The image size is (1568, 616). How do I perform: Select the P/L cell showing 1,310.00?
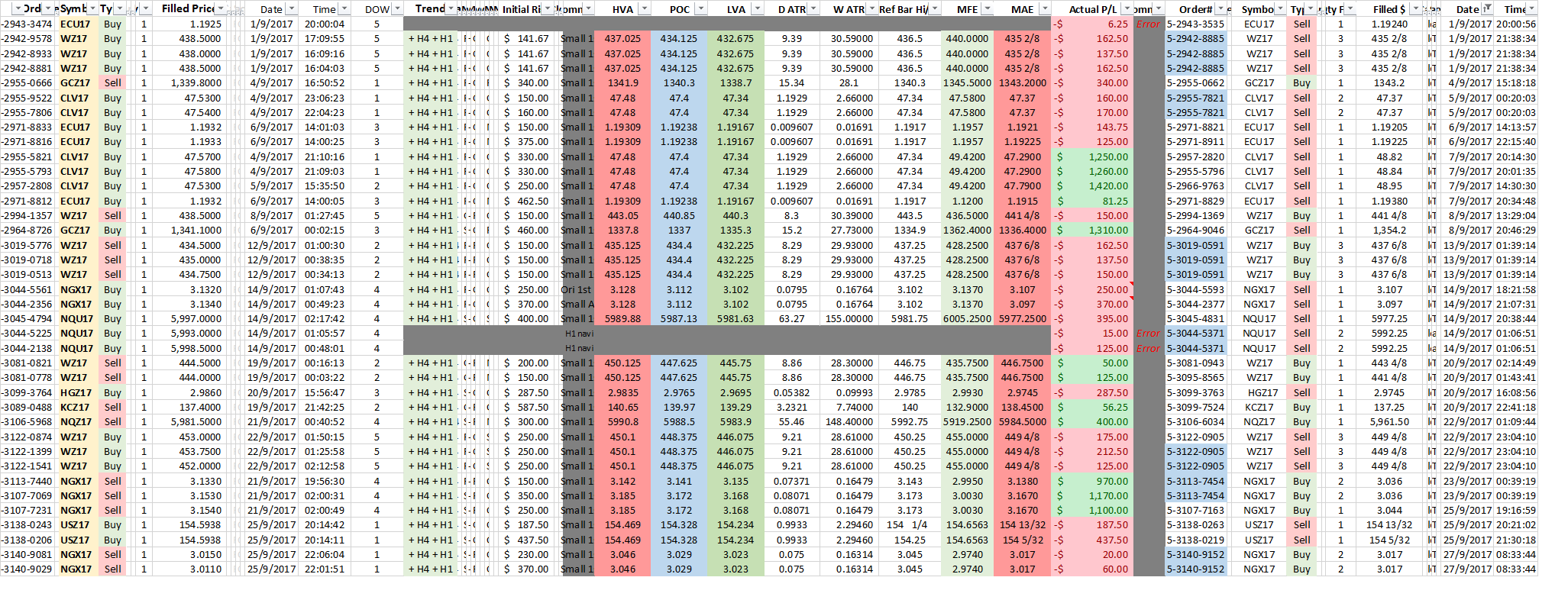click(1092, 231)
